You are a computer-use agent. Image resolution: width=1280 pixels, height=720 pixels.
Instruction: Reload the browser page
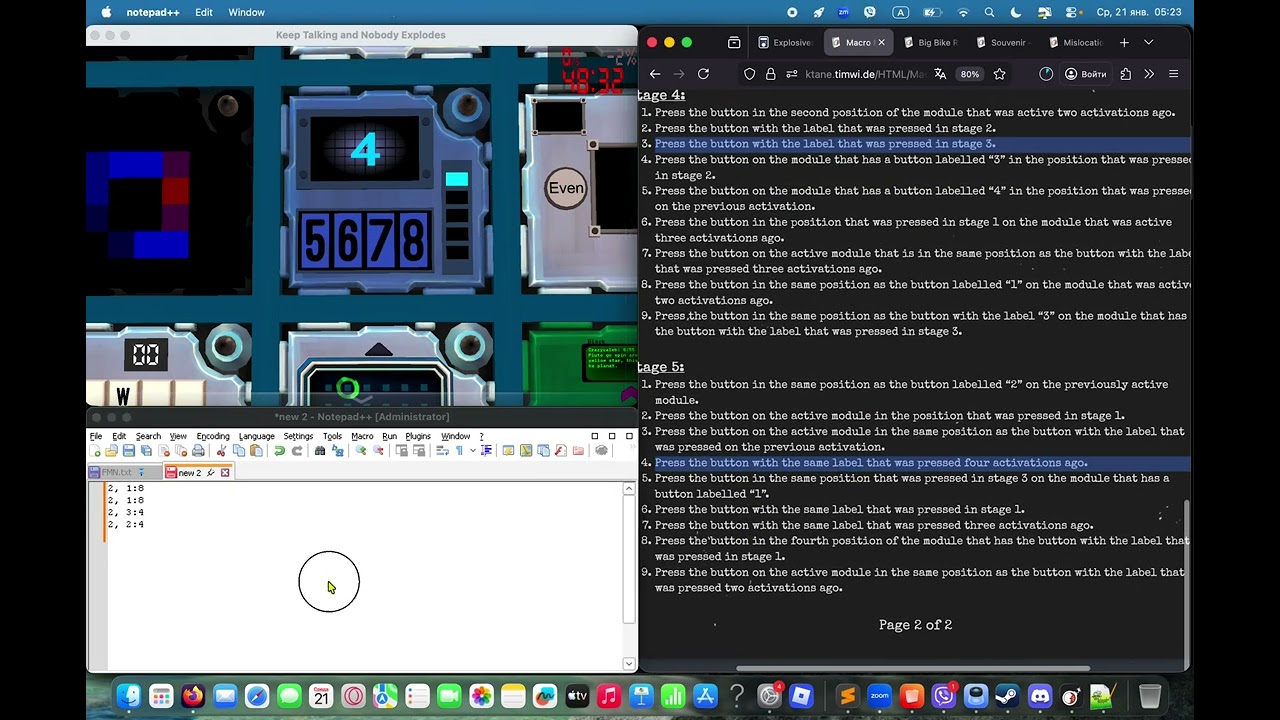(x=703, y=74)
